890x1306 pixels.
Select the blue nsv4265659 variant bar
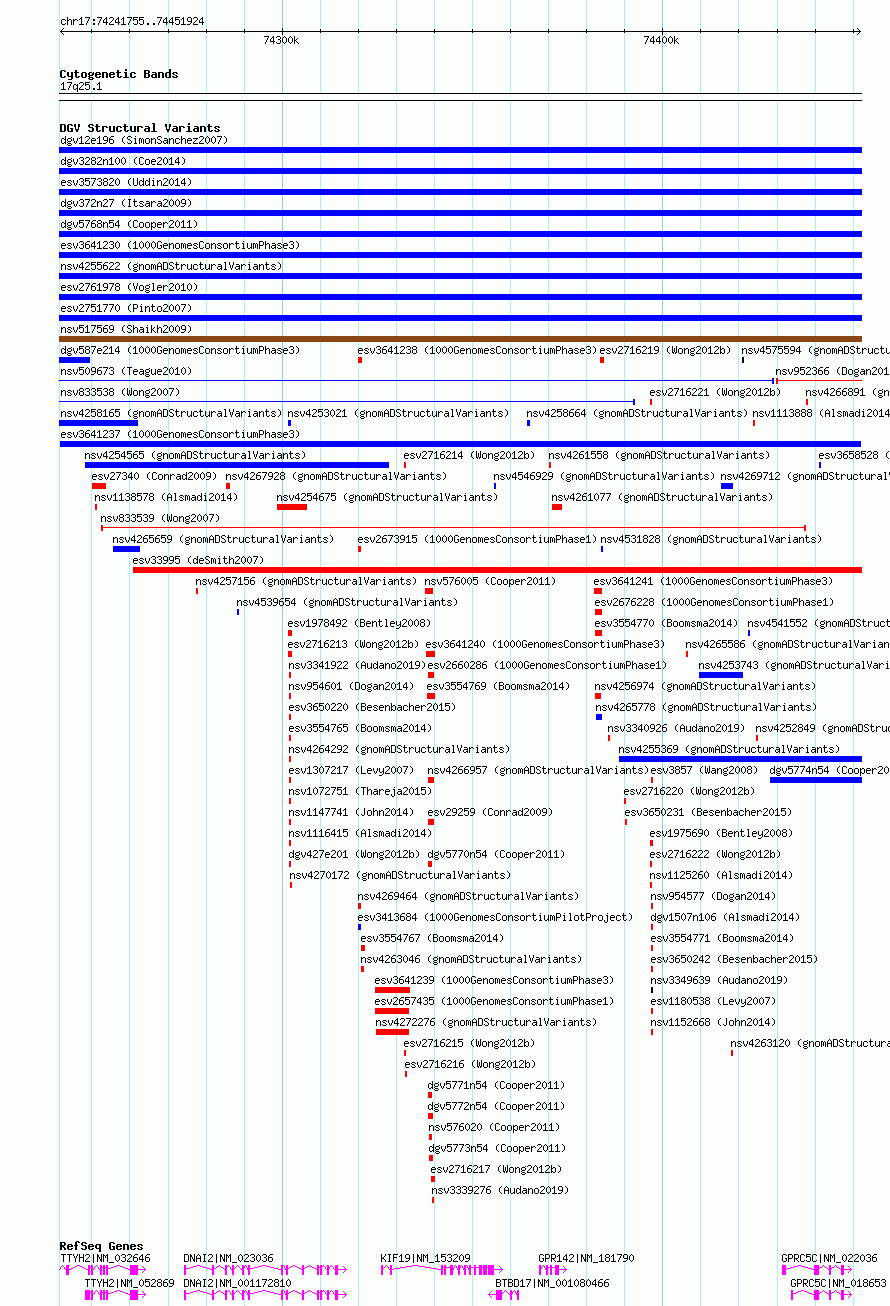click(x=126, y=549)
